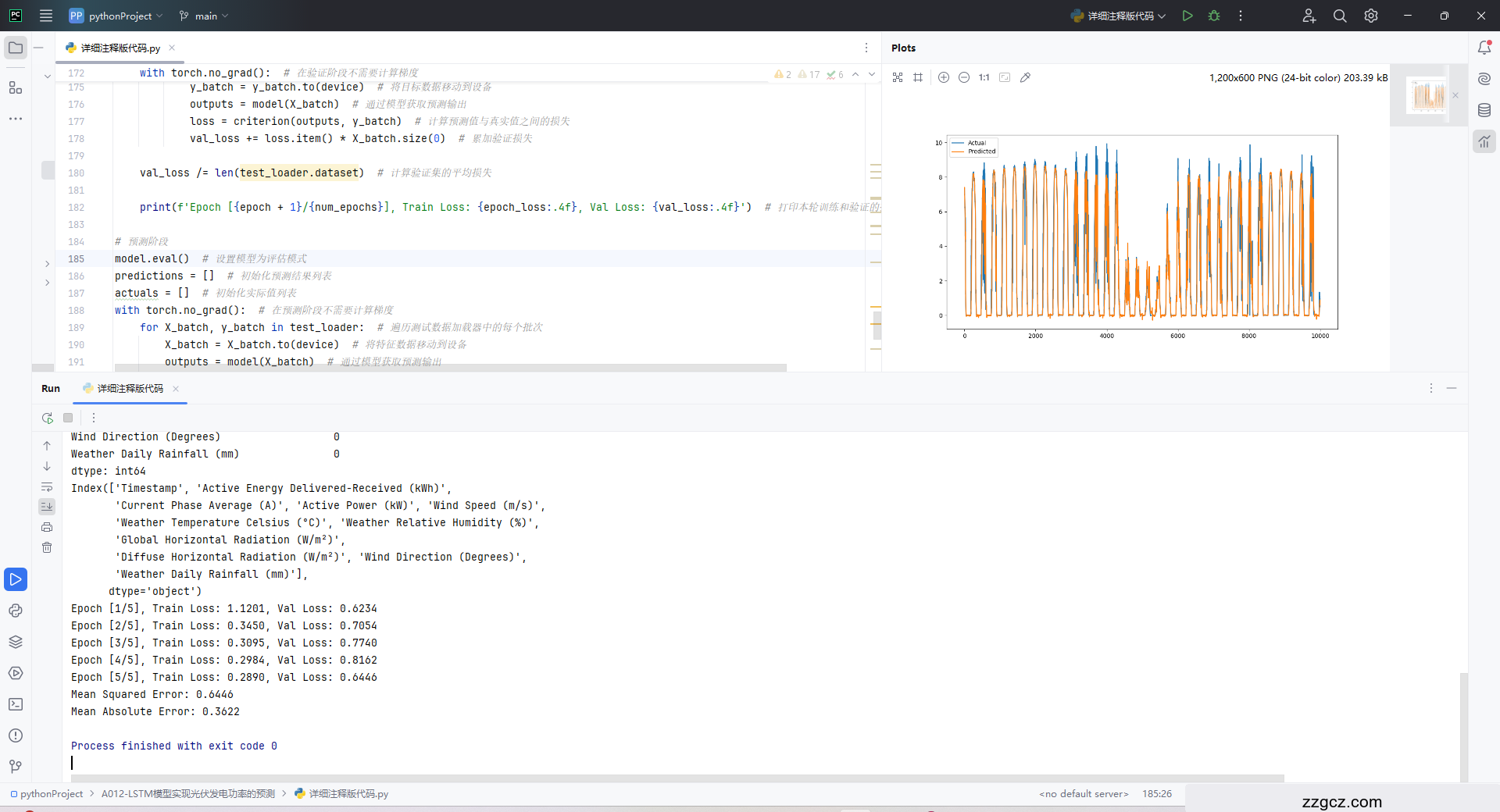Select the plot thumbnail in the Plots panel
1500x812 pixels.
[1428, 95]
